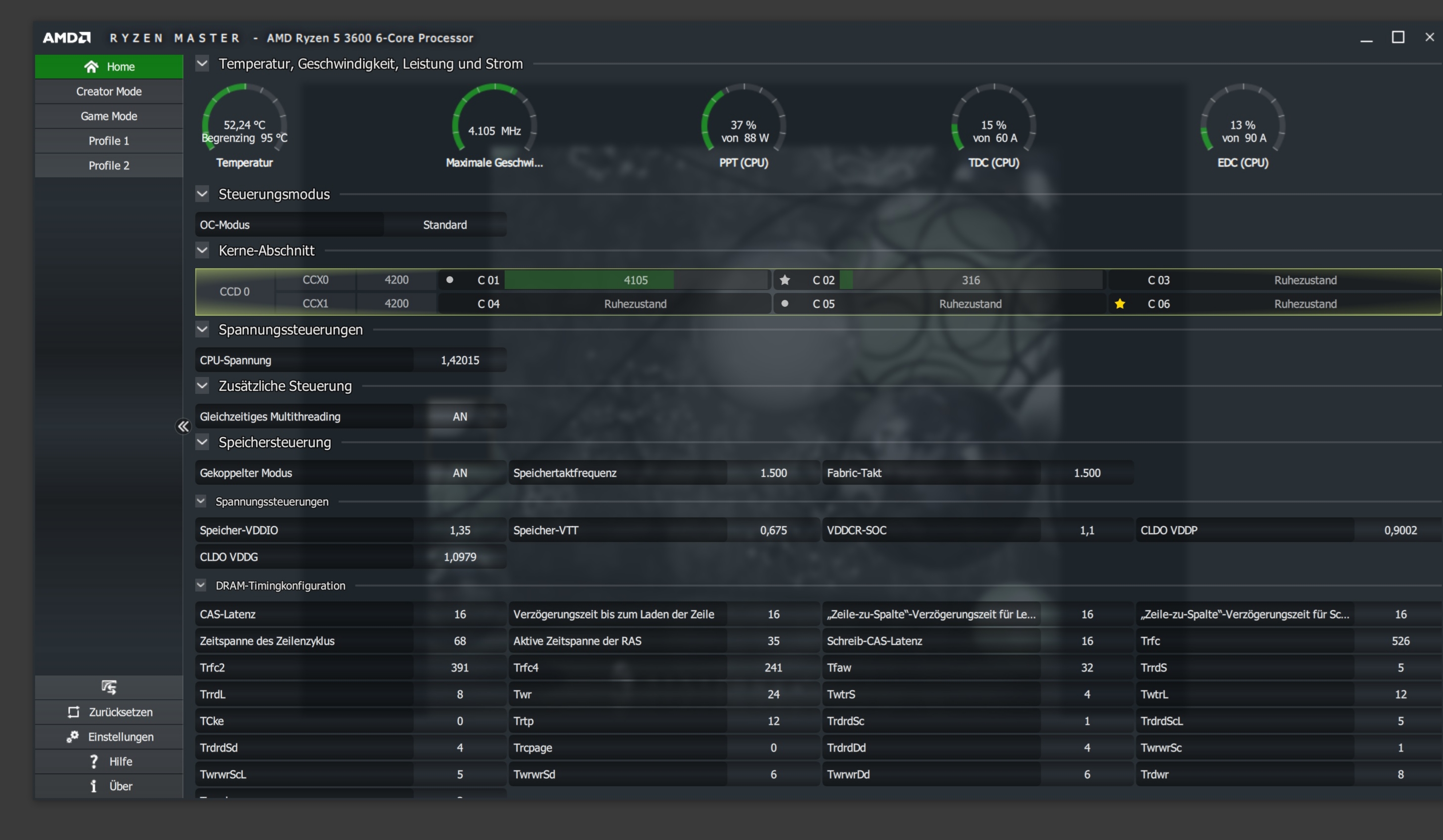
Task: Open Einstellungen via gear icon
Action: [x=72, y=737]
